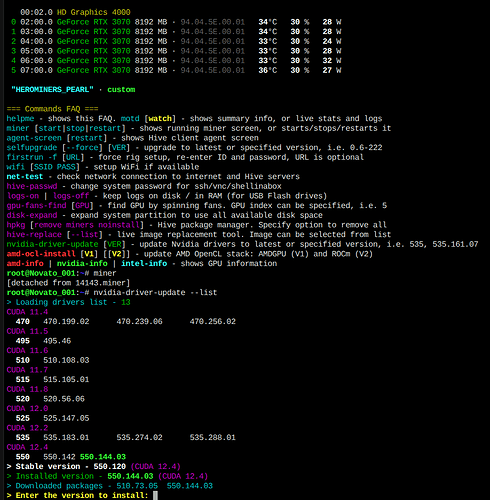Click the "HEROMINERS_PEARL" flight sheet name

point(52,90)
